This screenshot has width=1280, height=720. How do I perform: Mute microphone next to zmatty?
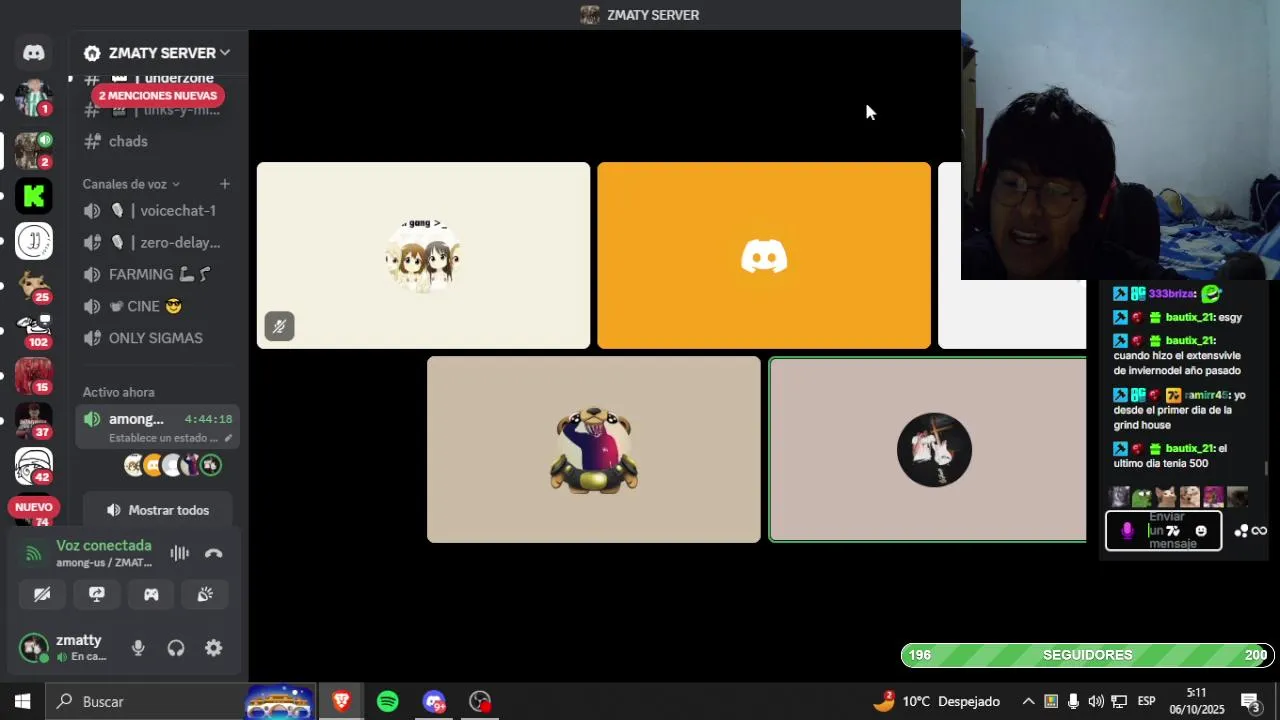pyautogui.click(x=138, y=648)
